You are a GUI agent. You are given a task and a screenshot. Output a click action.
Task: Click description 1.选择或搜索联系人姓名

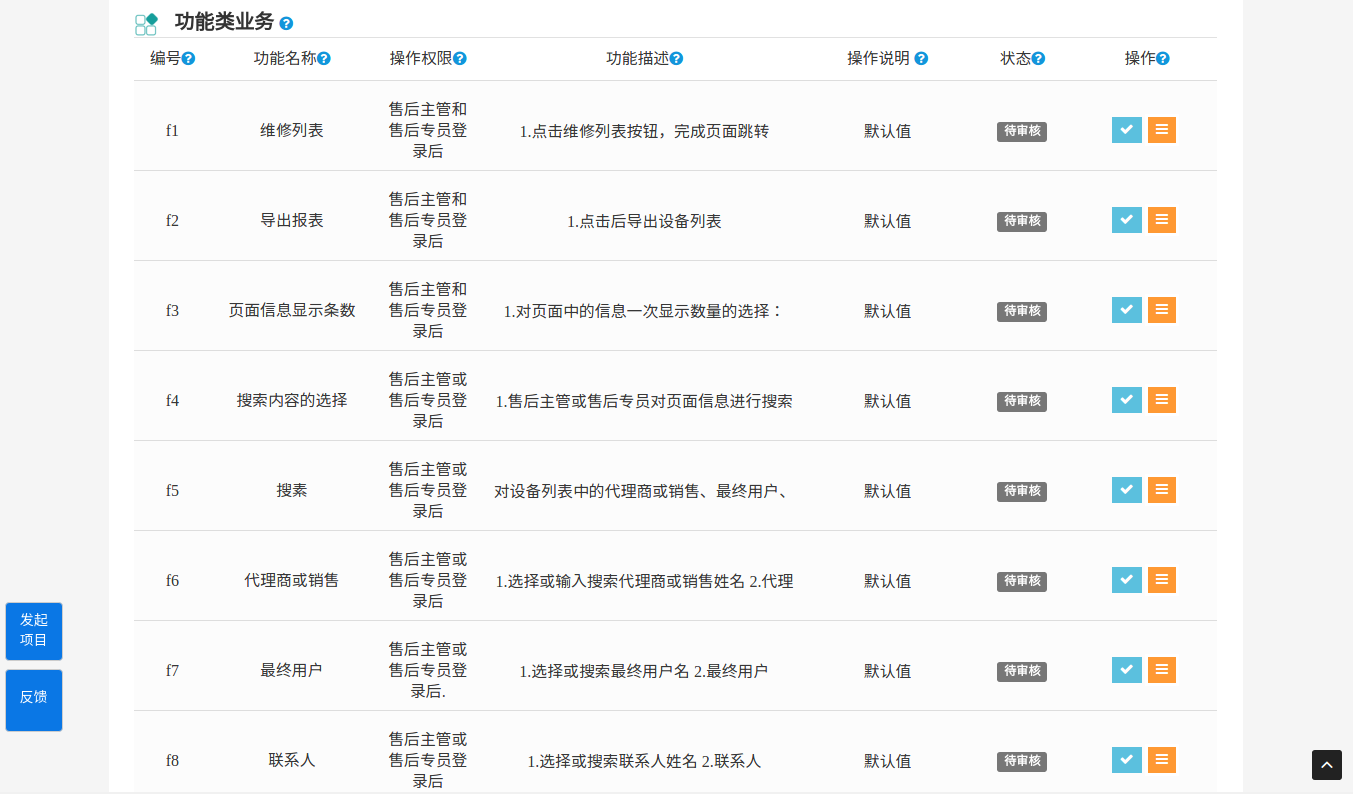point(644,761)
